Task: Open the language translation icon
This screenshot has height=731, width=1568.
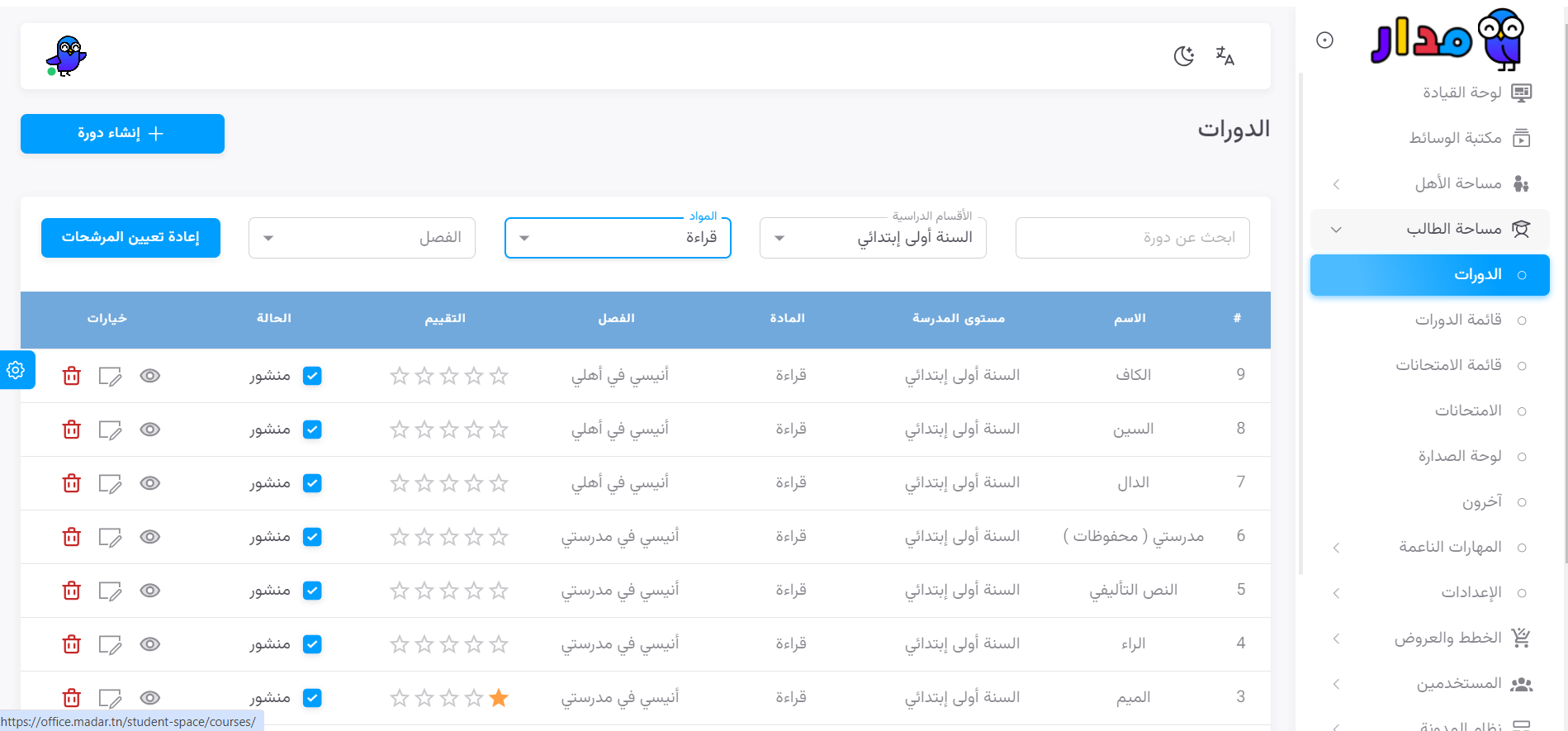Action: 1225,56
